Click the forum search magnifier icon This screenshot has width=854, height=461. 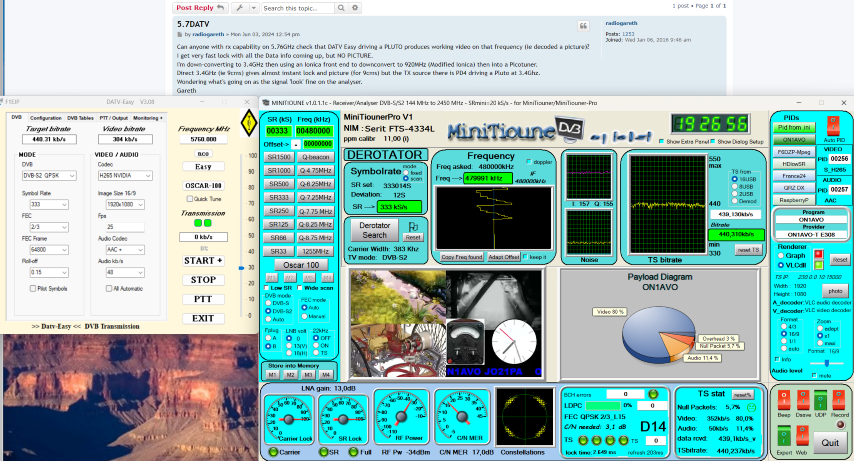[x=341, y=8]
